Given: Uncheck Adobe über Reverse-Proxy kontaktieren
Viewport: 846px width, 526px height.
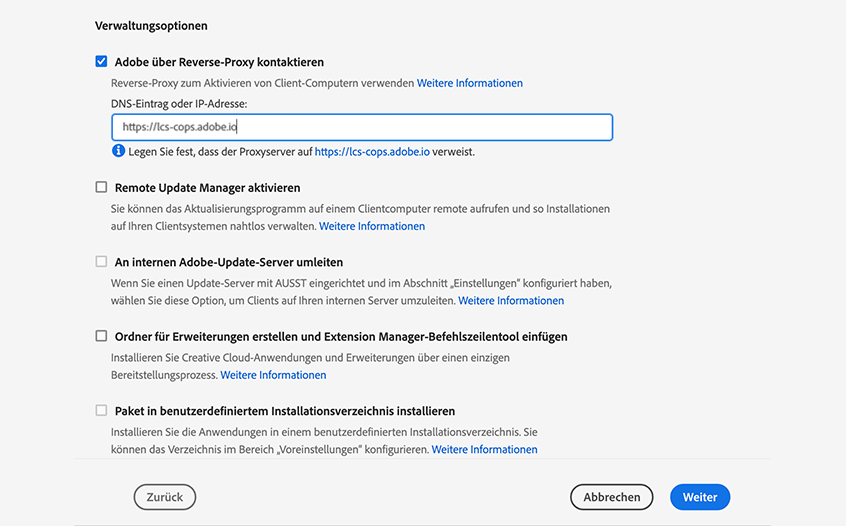Looking at the screenshot, I should pos(101,62).
